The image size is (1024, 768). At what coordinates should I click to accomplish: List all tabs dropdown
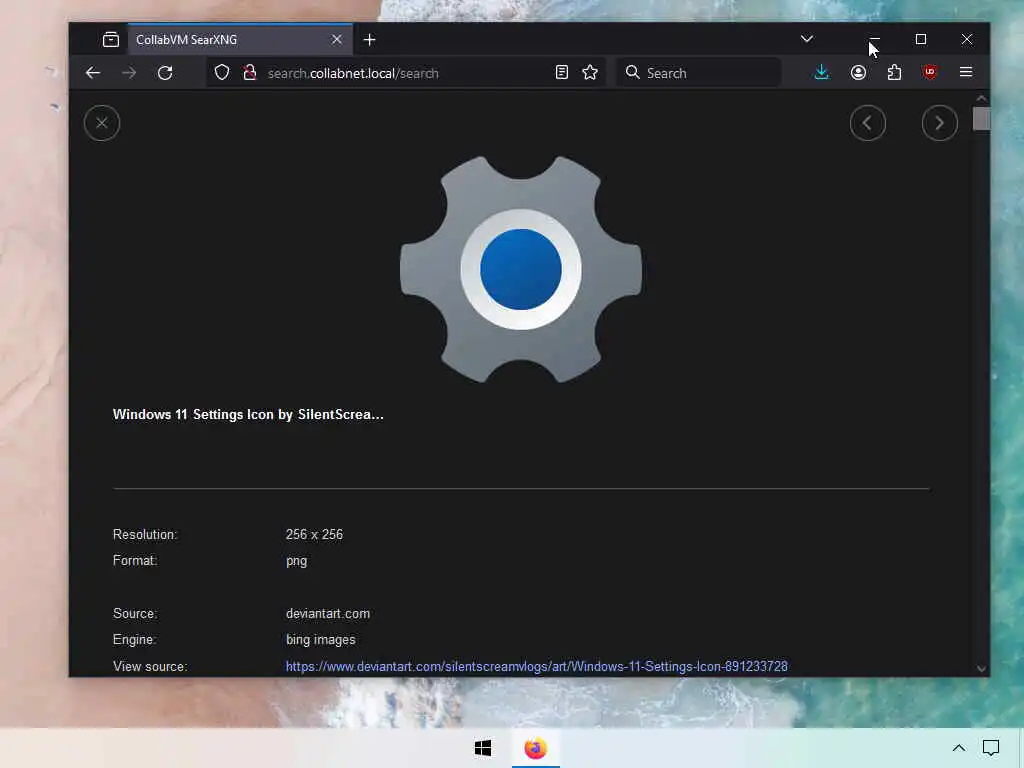807,39
